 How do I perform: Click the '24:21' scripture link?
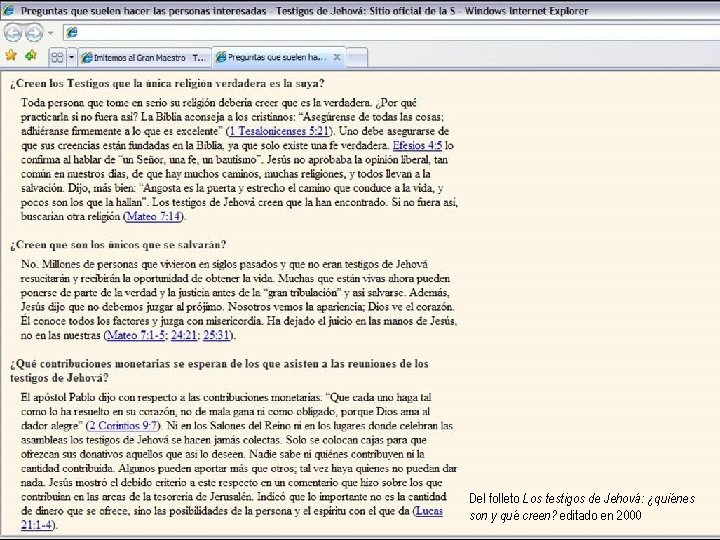[184, 335]
